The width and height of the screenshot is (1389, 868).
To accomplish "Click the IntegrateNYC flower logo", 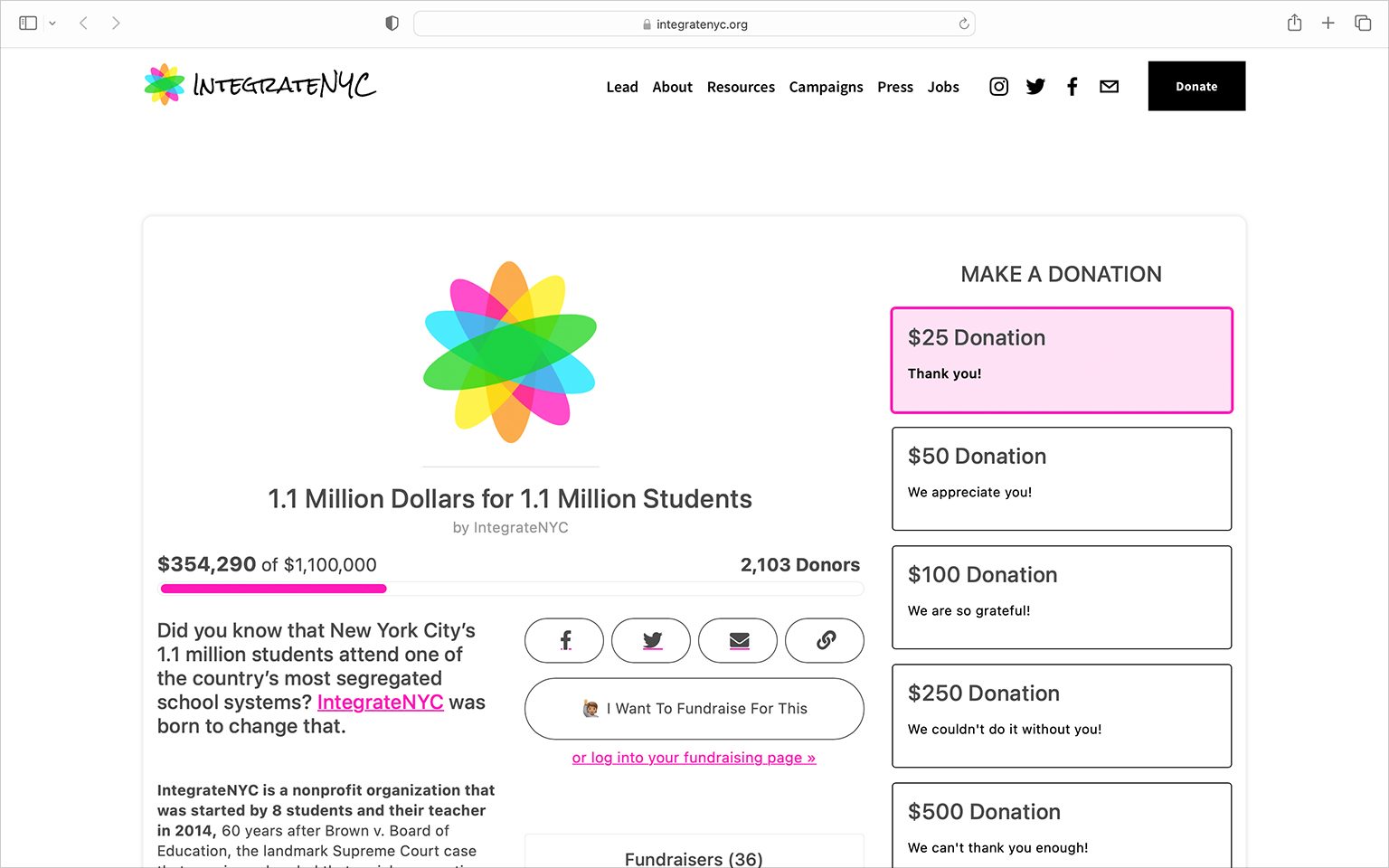I will [163, 83].
